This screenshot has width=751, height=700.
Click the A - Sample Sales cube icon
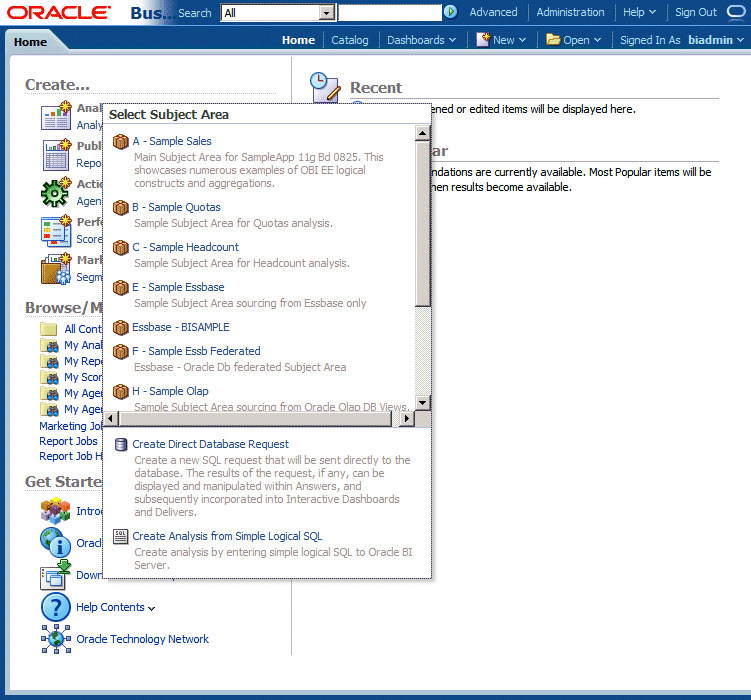click(x=121, y=142)
